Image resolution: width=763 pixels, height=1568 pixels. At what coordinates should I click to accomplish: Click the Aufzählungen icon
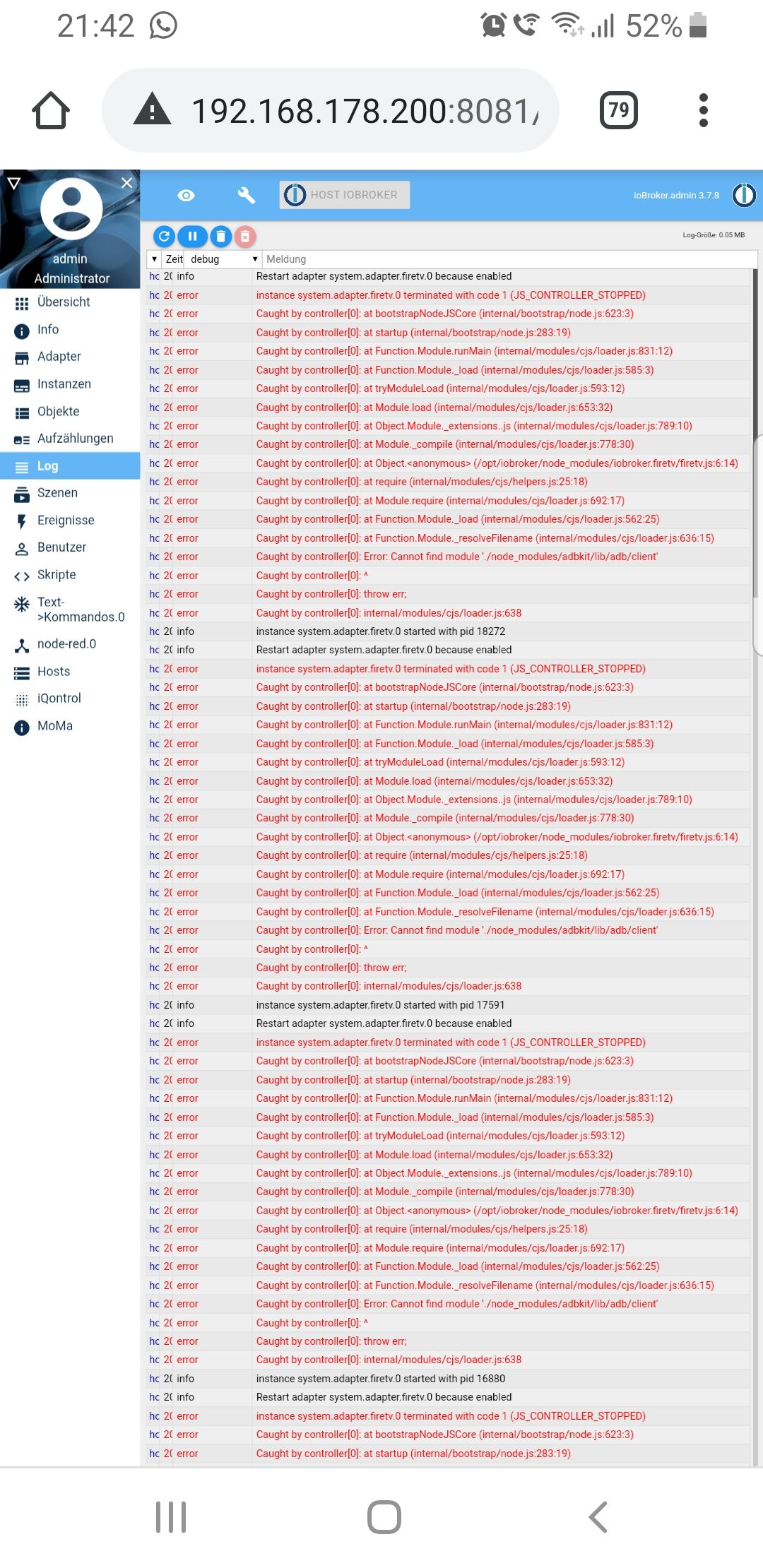point(22,440)
